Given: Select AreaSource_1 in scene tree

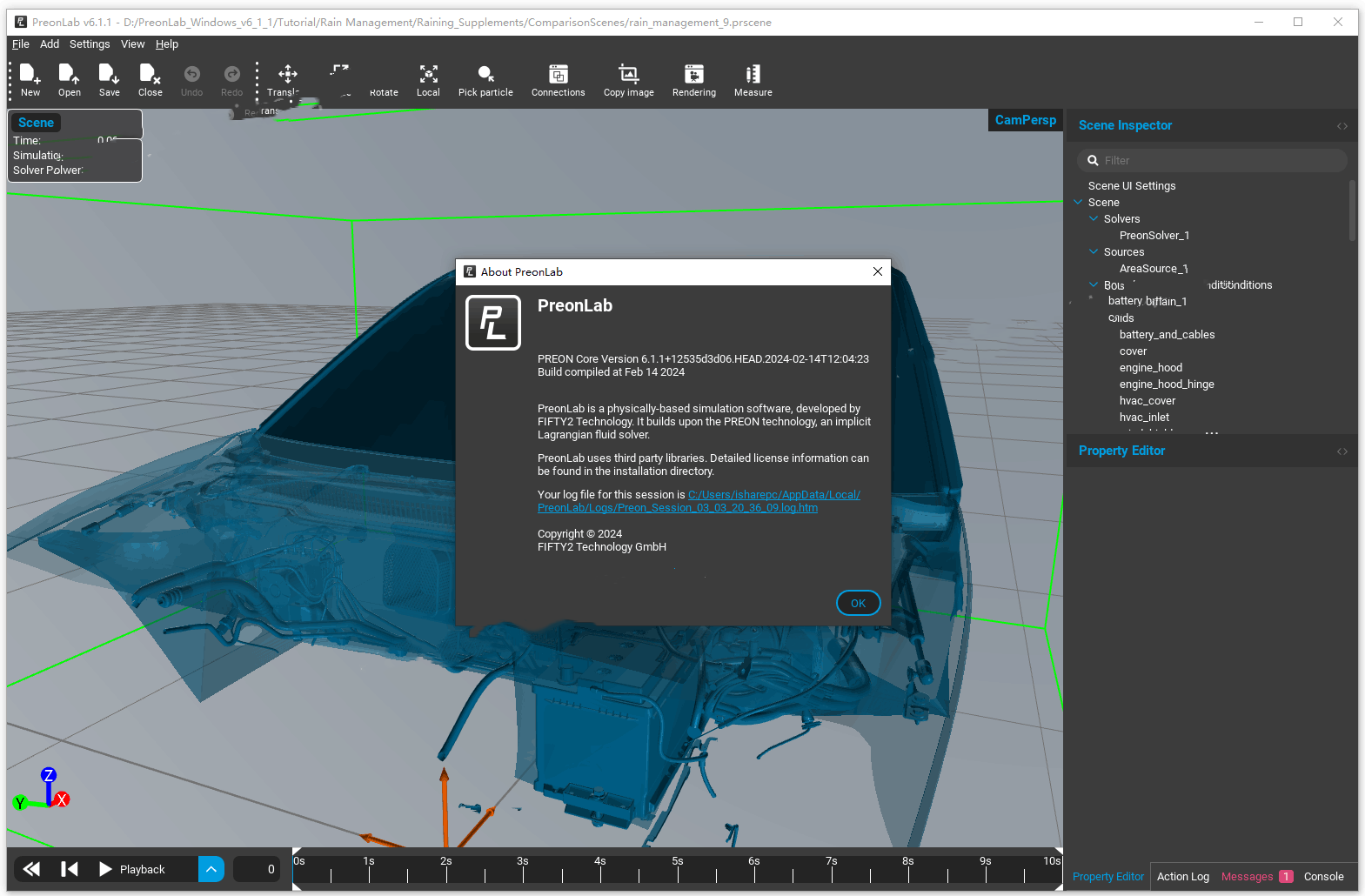Looking at the screenshot, I should coord(1154,269).
